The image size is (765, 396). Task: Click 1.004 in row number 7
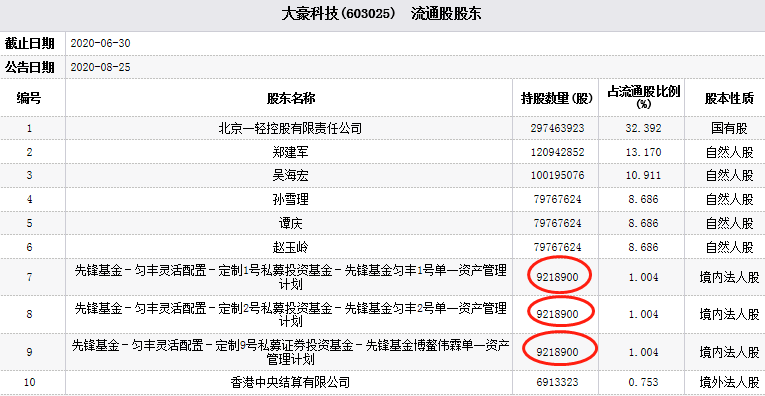644,277
